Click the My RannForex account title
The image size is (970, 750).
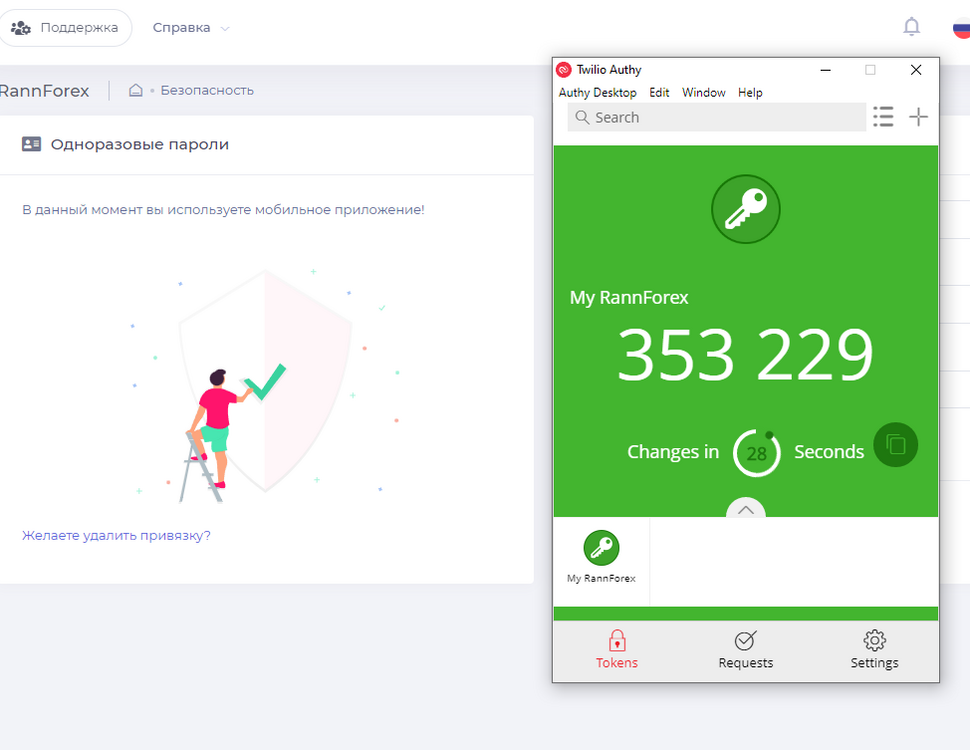(x=629, y=298)
